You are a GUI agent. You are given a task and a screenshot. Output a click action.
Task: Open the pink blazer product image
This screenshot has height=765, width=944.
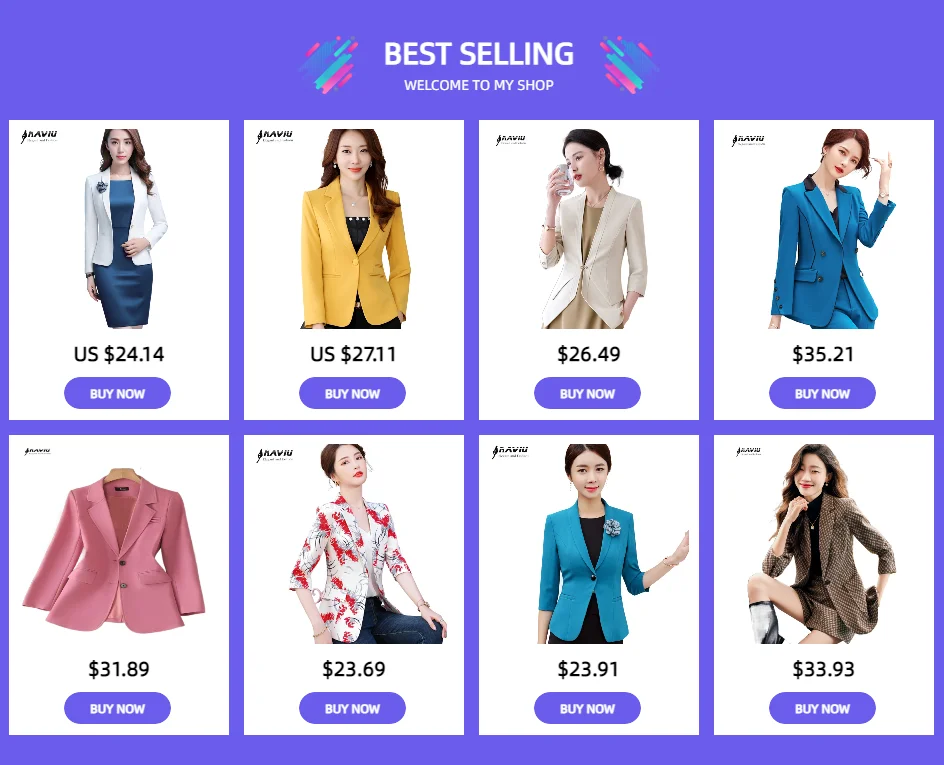(x=114, y=550)
